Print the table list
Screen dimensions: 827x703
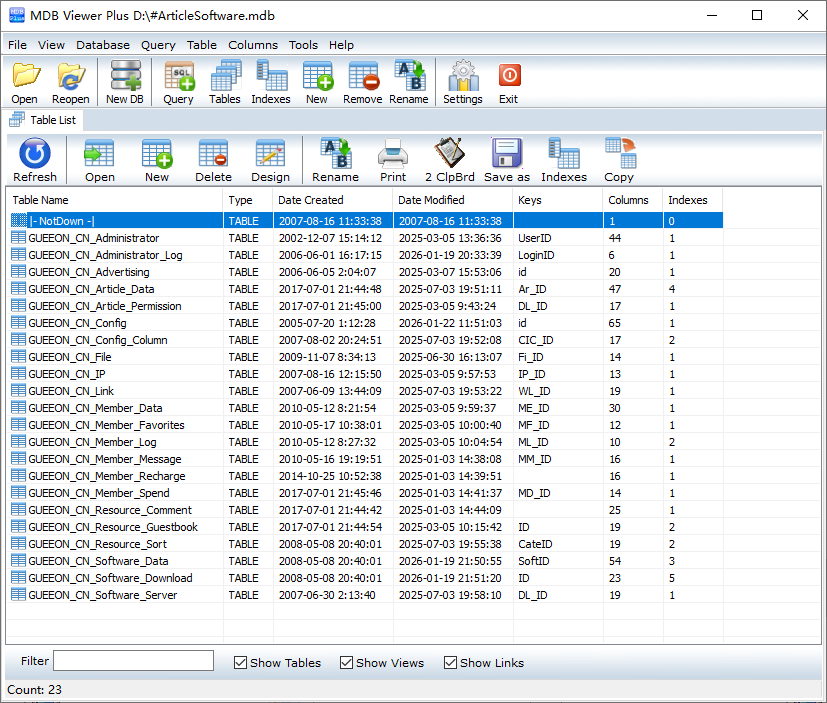click(x=393, y=160)
